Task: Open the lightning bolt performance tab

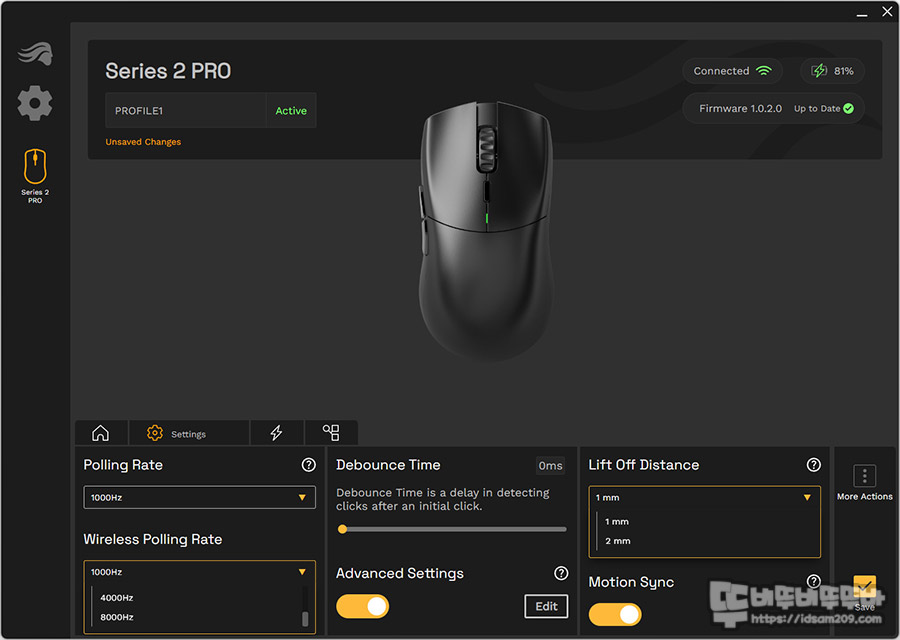Action: 277,433
